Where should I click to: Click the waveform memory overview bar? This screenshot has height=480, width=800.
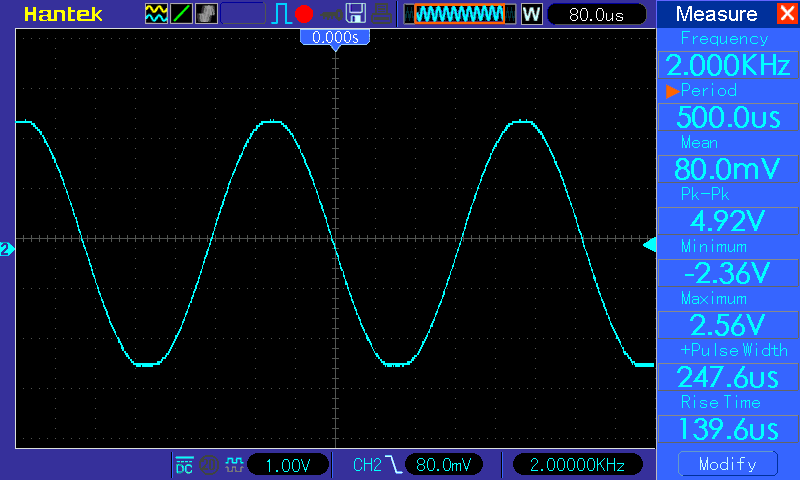point(460,14)
